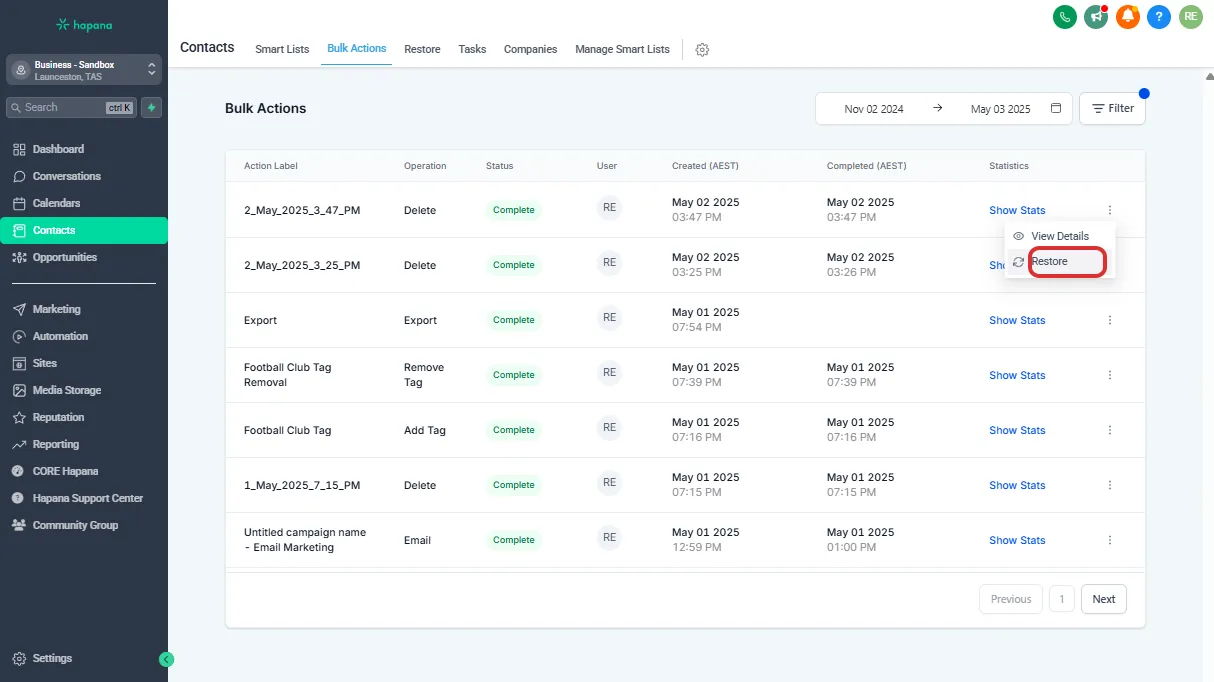Open the calendar icon in date range

[1056, 108]
